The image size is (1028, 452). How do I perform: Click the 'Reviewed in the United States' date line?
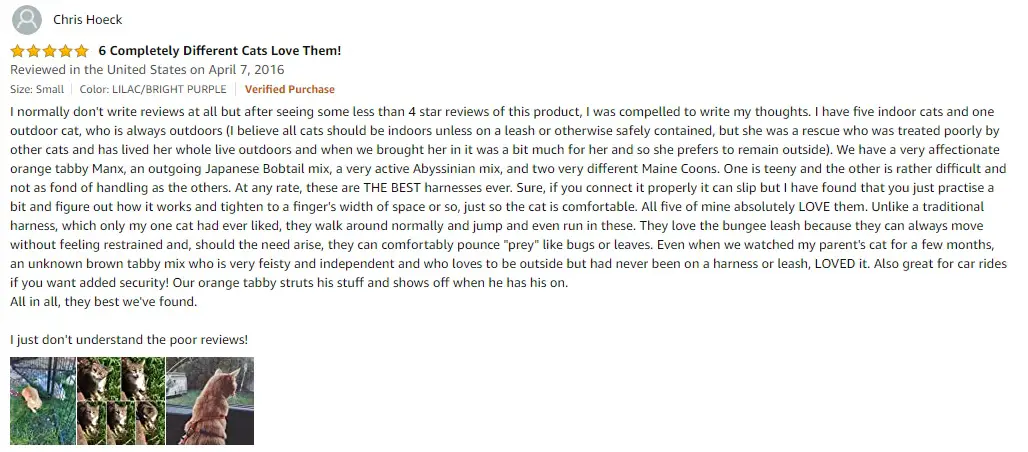(147, 70)
